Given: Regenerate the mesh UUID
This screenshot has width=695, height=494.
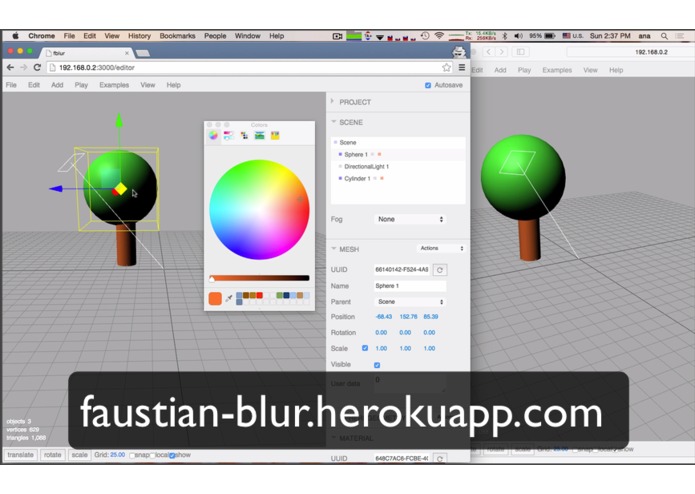Looking at the screenshot, I should 440,270.
